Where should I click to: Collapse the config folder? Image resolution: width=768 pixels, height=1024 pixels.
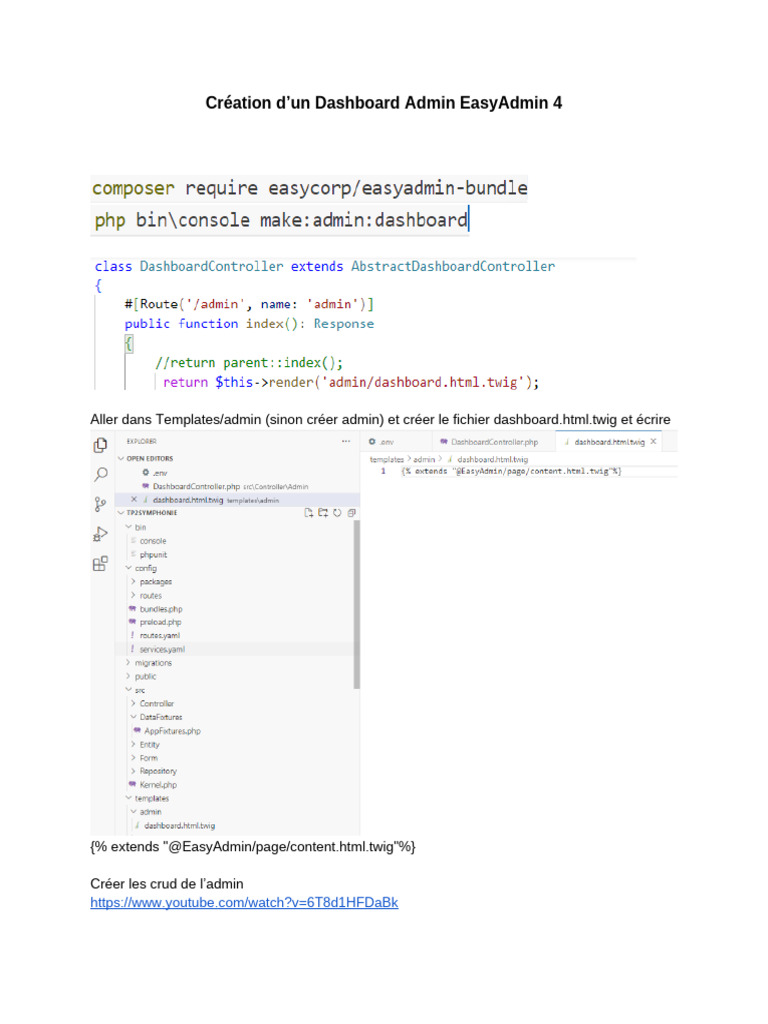[x=129, y=568]
